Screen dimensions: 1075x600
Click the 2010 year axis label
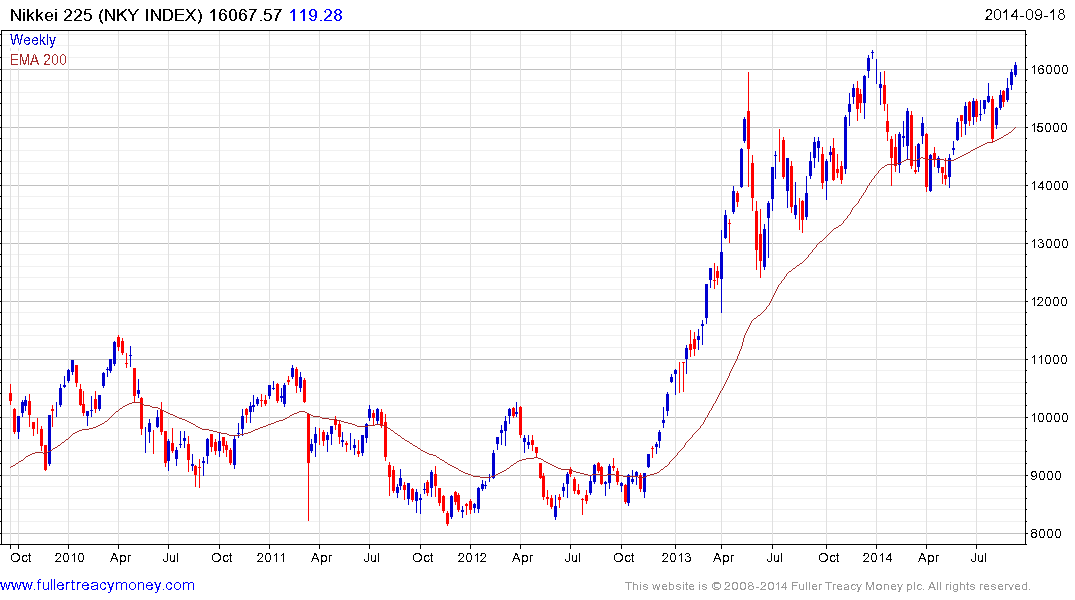(x=69, y=557)
